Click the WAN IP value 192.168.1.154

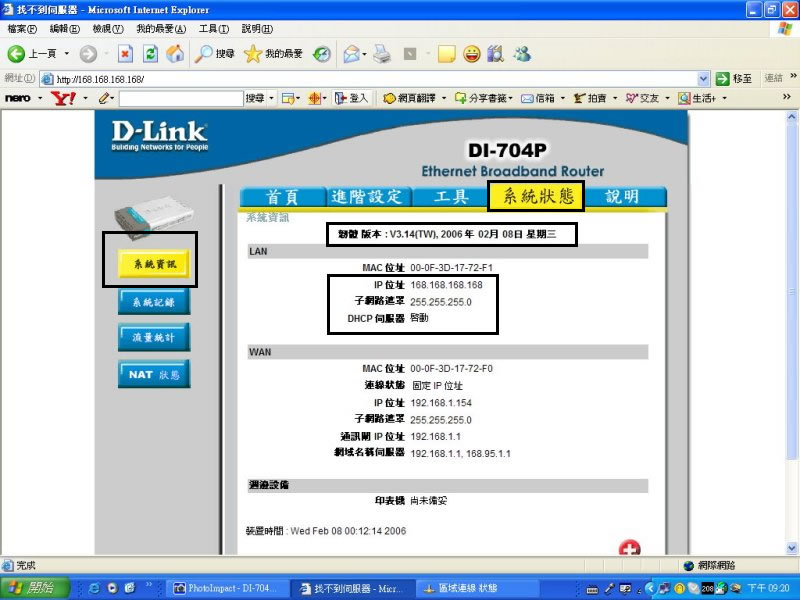coord(441,403)
